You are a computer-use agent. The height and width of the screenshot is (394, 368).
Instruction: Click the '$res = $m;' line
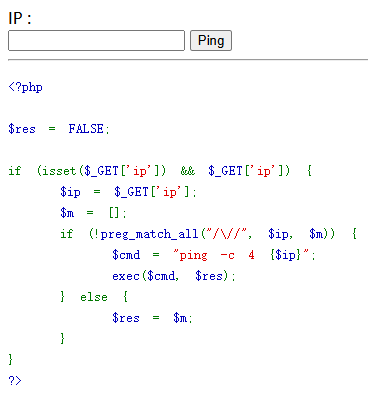pos(152,318)
